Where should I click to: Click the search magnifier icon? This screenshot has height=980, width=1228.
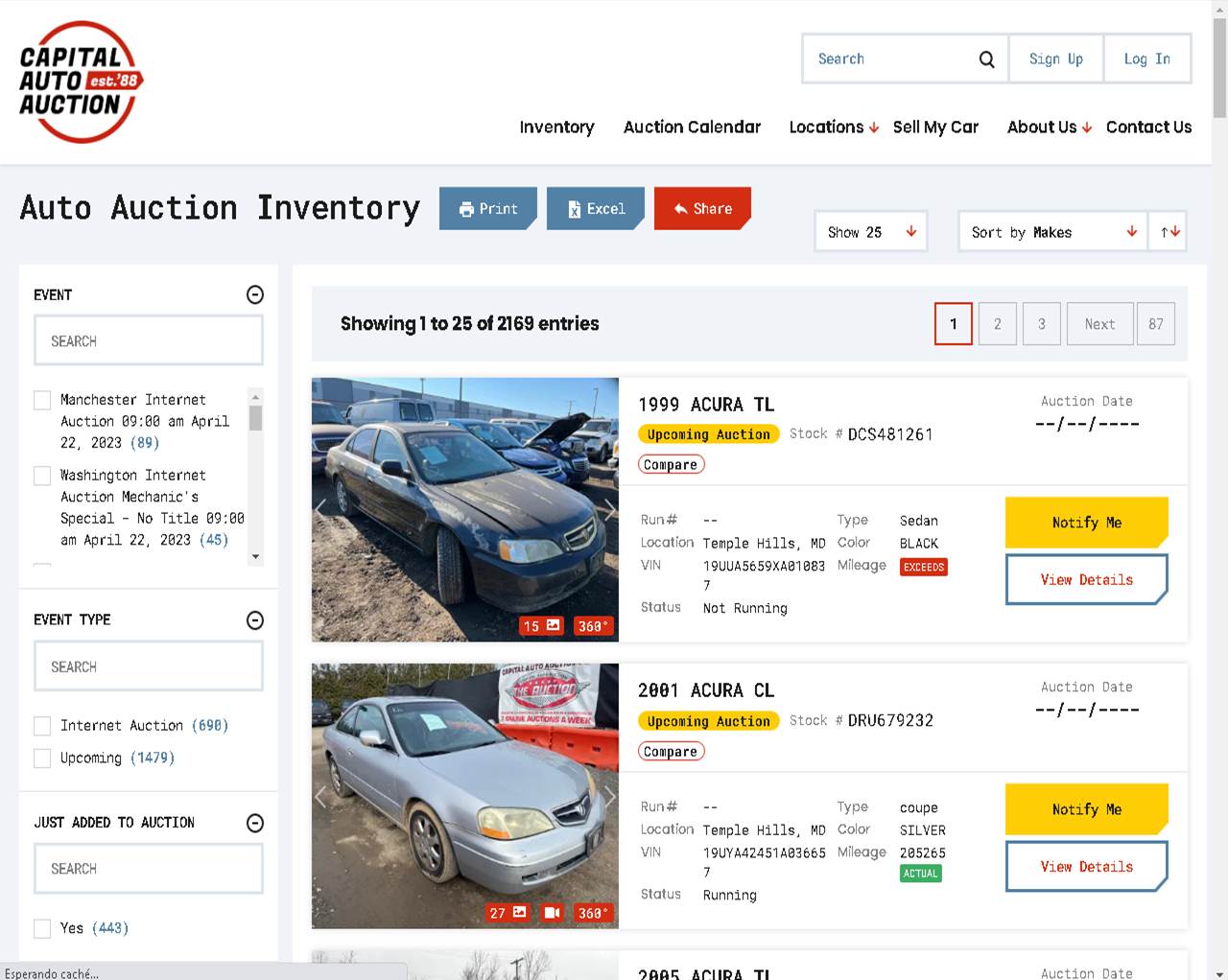click(x=986, y=59)
